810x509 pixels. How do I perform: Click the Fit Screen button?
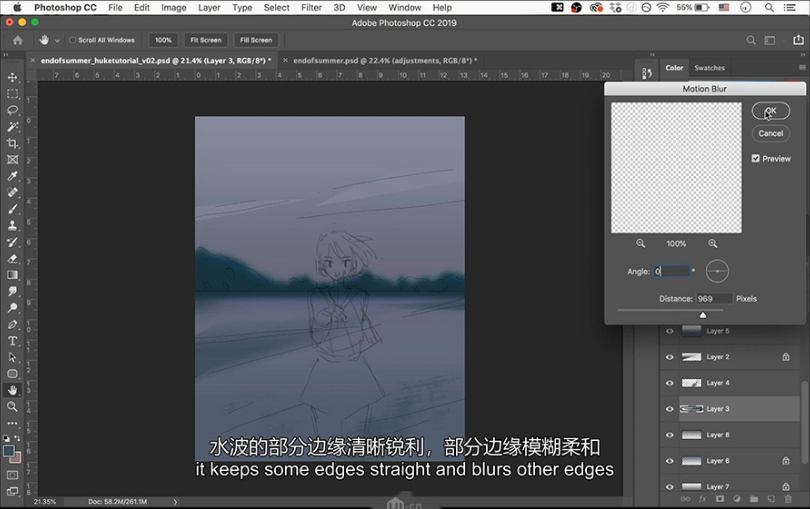[206, 40]
